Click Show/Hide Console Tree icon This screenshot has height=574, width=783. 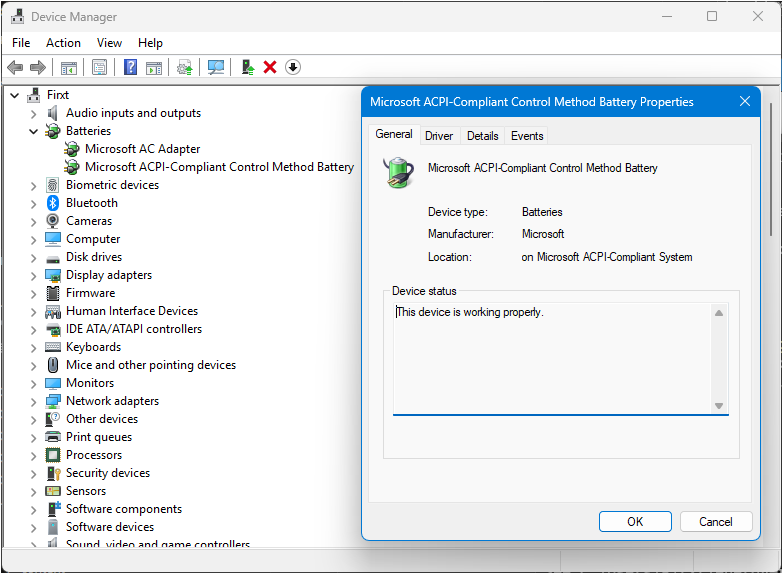click(x=68, y=67)
